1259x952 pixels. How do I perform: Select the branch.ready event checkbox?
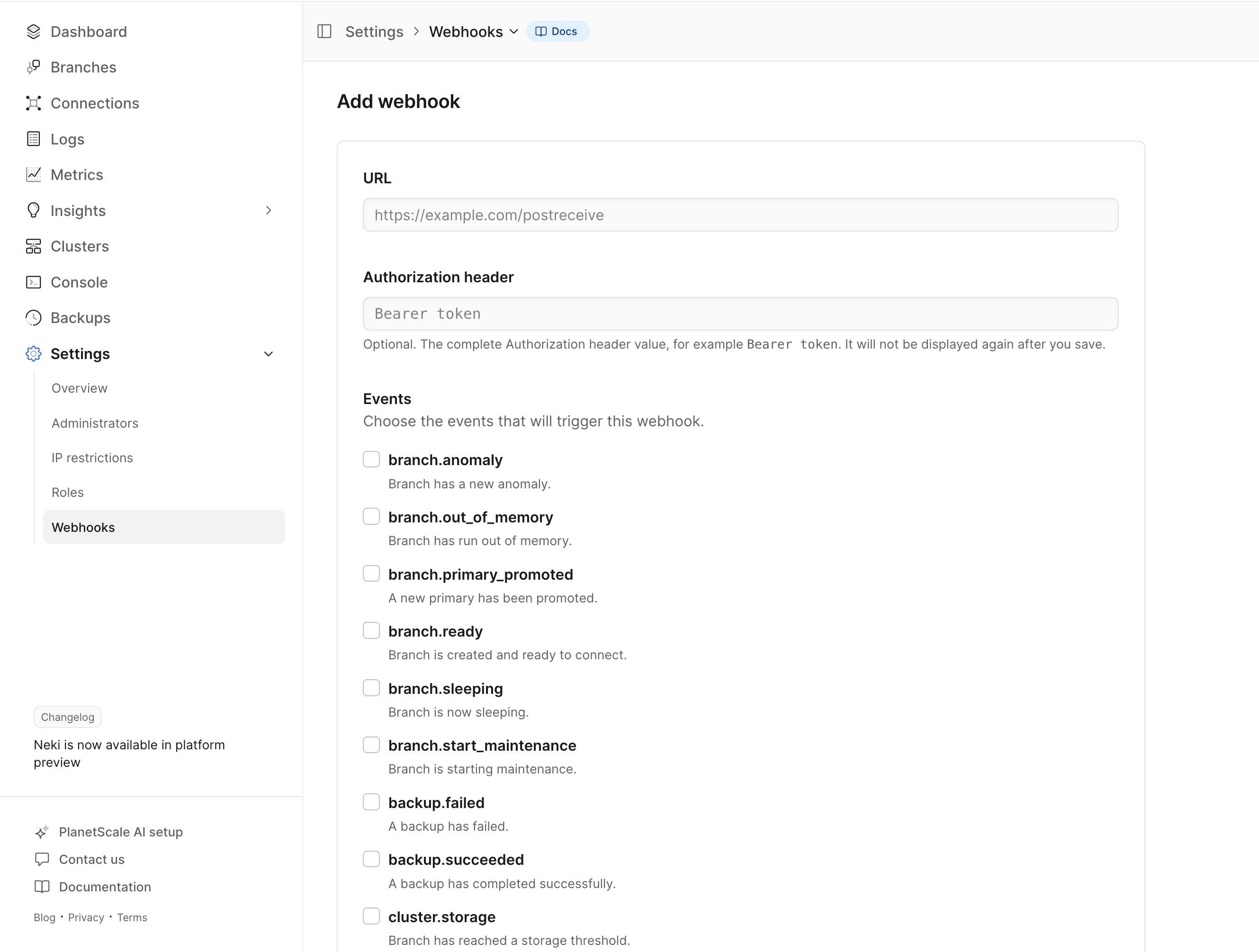pyautogui.click(x=371, y=630)
